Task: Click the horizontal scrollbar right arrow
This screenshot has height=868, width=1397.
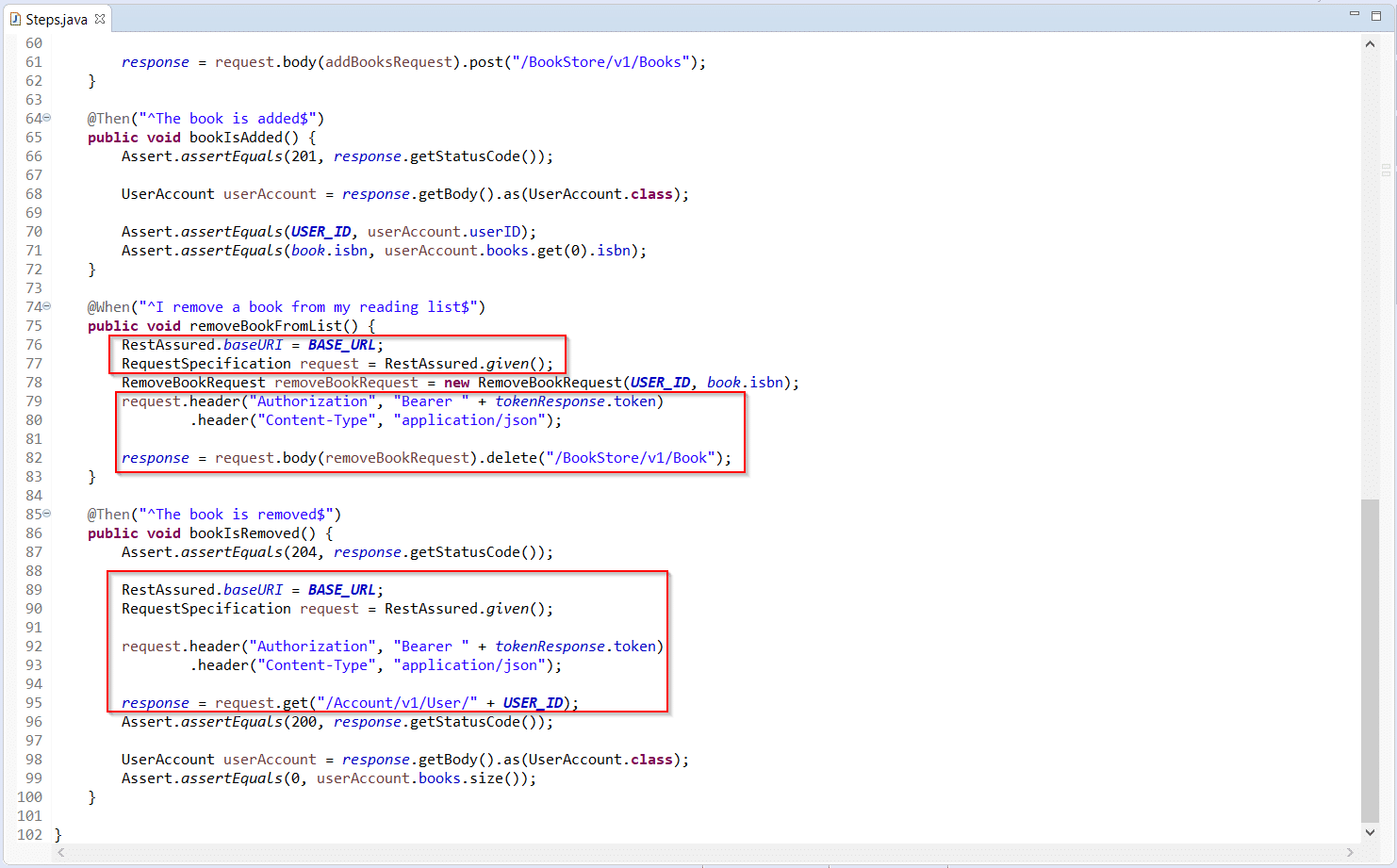Action: 1350,852
